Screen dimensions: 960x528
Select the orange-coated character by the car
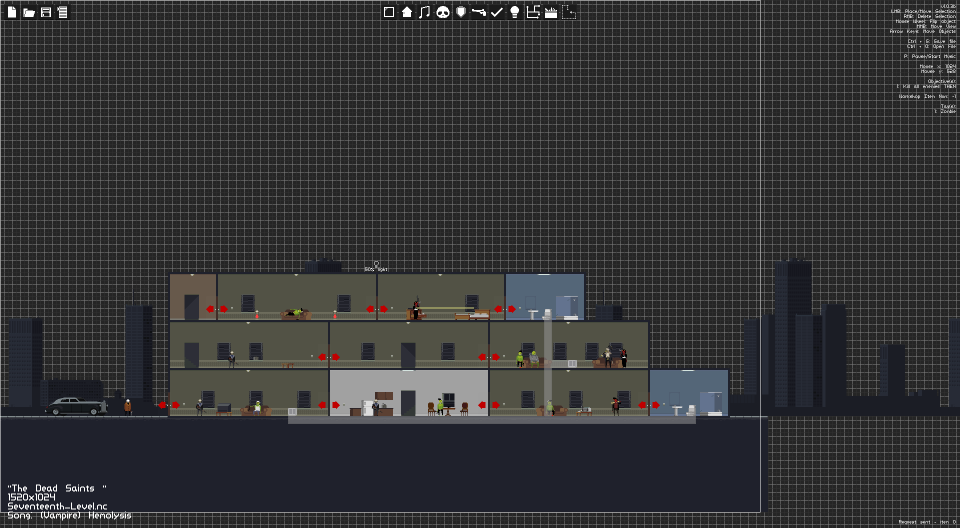tap(127, 407)
